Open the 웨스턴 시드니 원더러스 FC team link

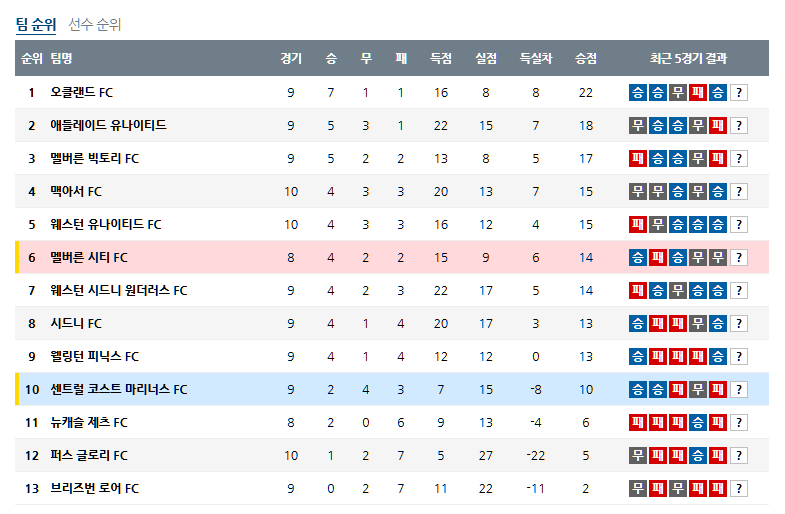pos(119,291)
